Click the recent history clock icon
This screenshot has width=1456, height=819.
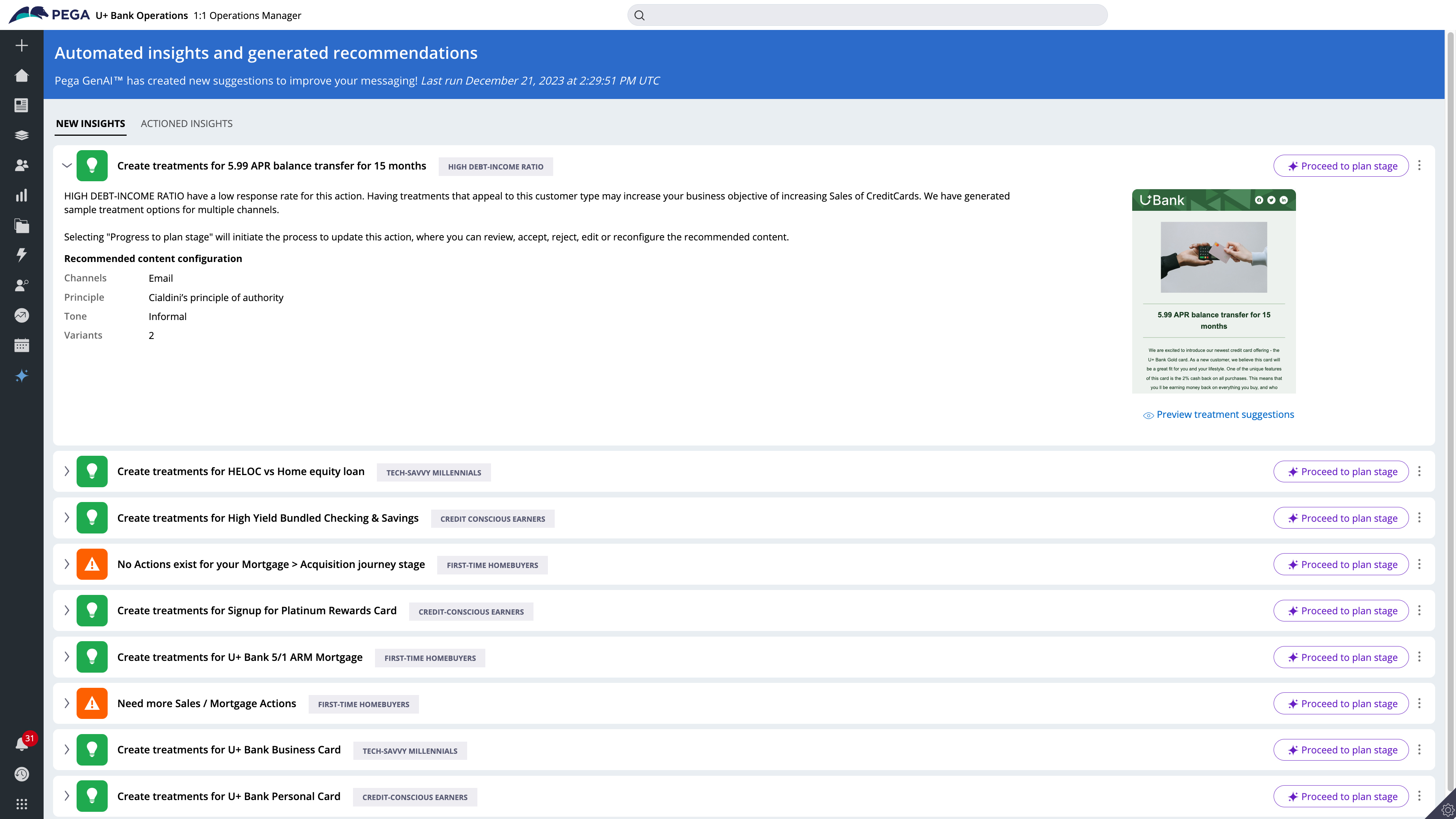click(x=22, y=774)
